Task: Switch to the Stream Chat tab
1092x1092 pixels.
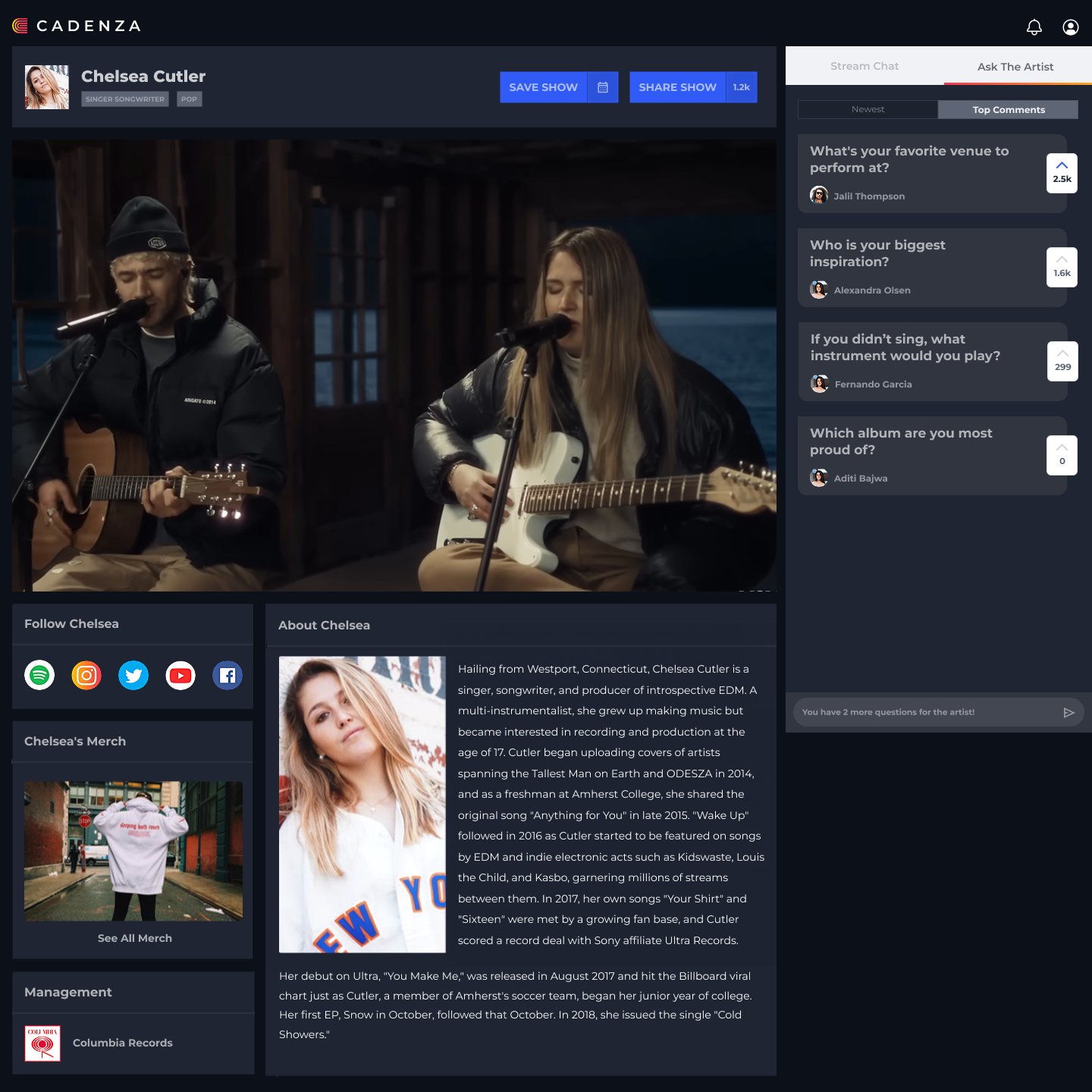Action: 864,66
